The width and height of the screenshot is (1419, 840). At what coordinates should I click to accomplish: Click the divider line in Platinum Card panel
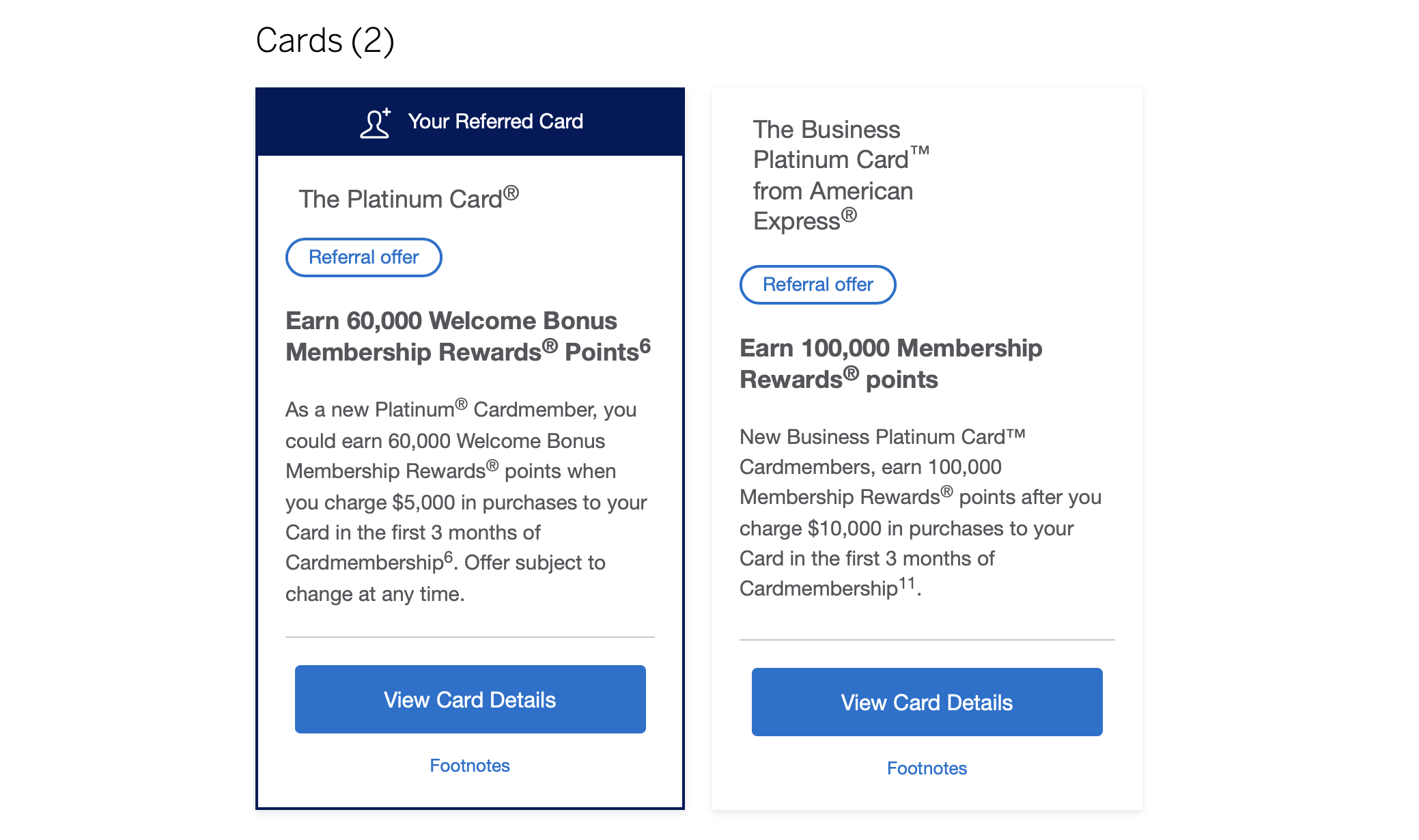pyautogui.click(x=470, y=637)
